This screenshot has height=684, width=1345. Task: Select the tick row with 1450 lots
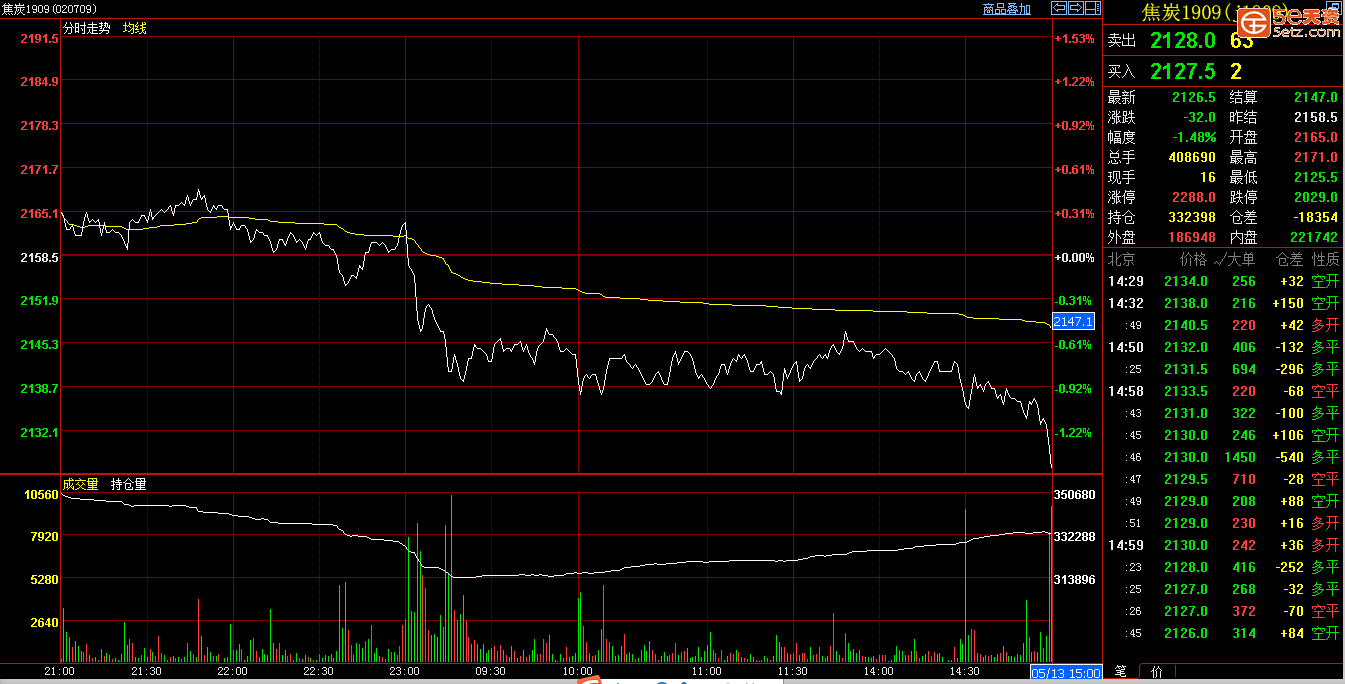pos(1223,457)
